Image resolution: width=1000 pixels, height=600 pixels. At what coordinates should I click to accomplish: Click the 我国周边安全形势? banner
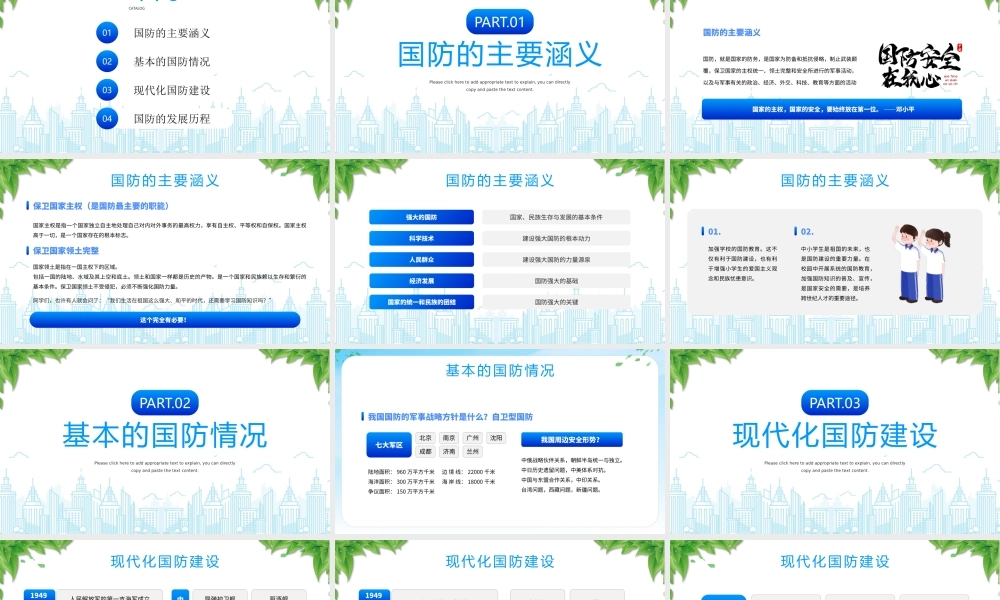point(571,440)
